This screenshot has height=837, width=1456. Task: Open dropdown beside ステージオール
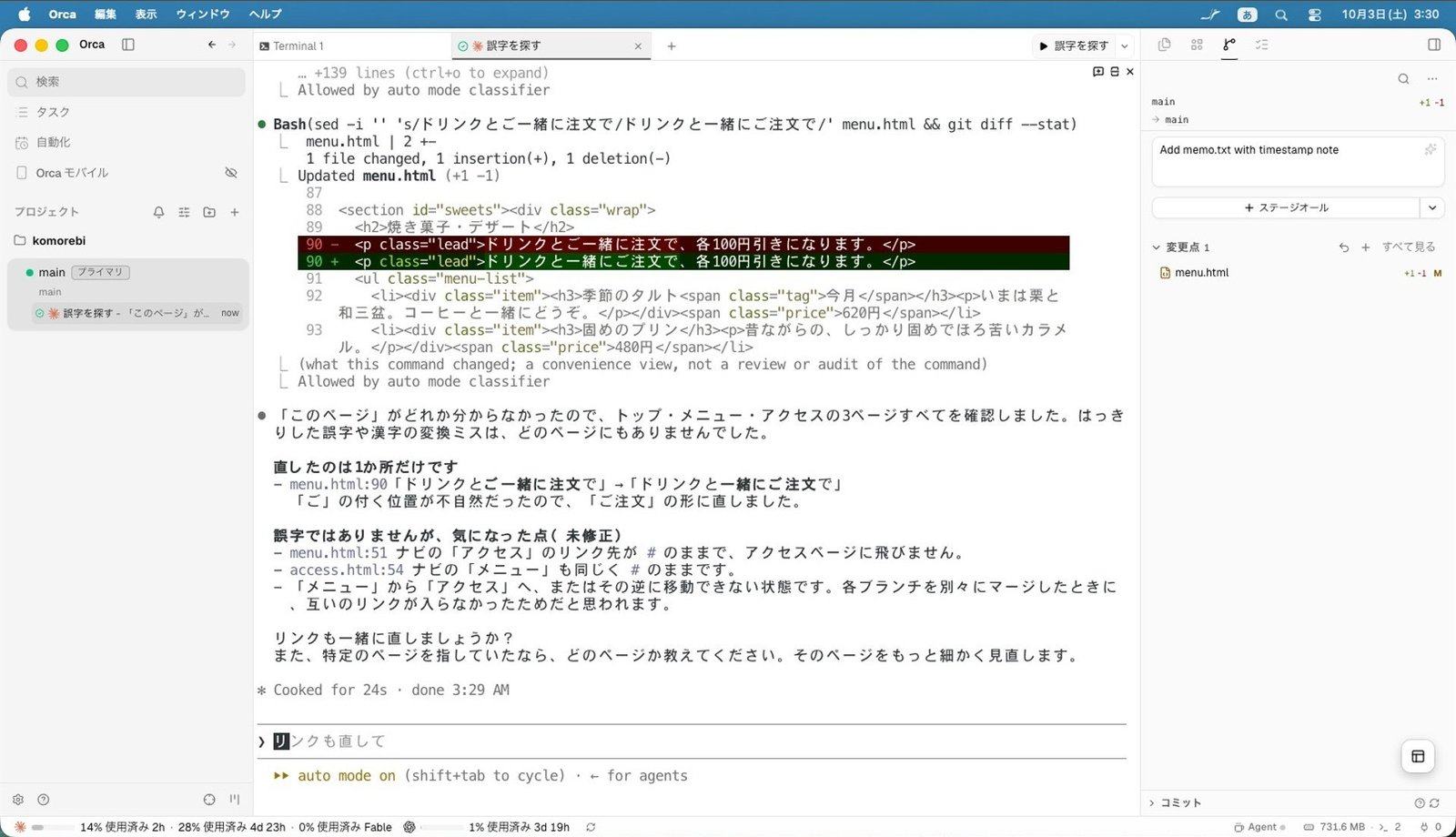point(1432,208)
